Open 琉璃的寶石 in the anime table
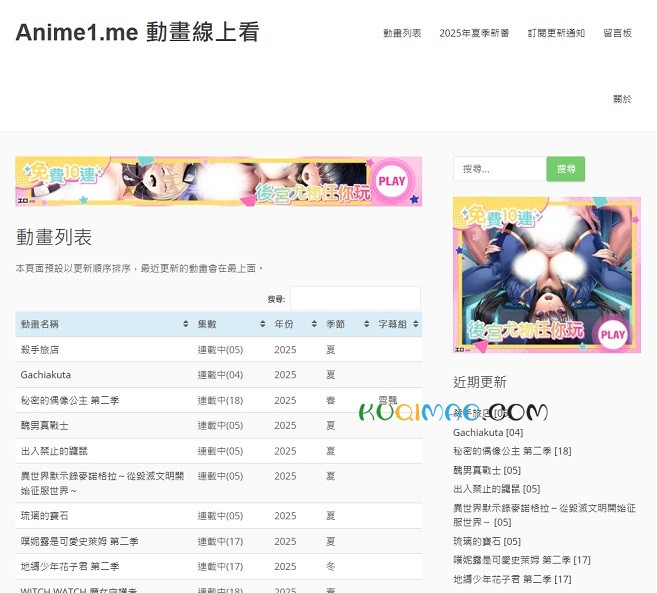657x593 pixels. [44, 515]
